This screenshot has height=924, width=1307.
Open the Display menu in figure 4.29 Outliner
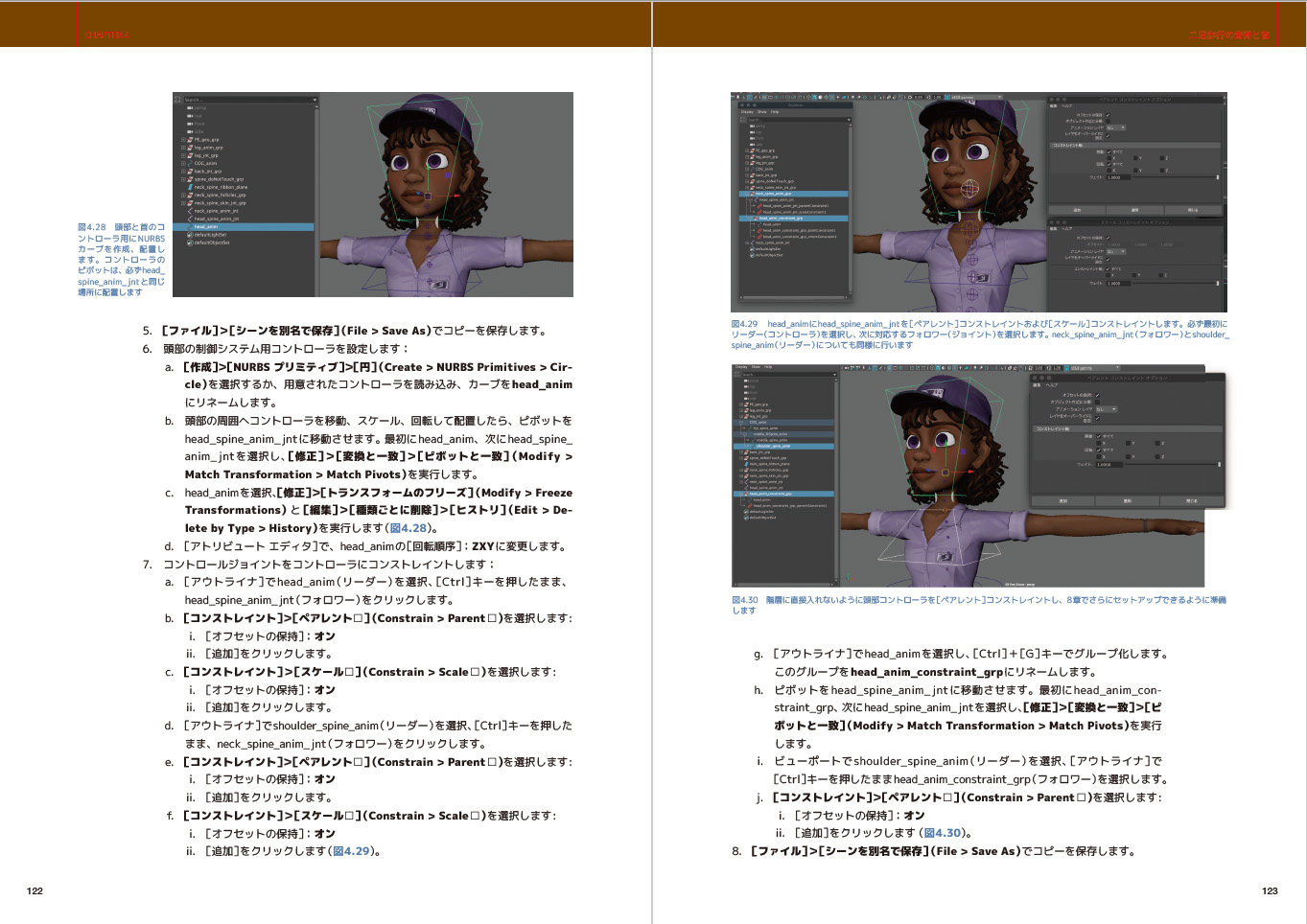point(747,112)
